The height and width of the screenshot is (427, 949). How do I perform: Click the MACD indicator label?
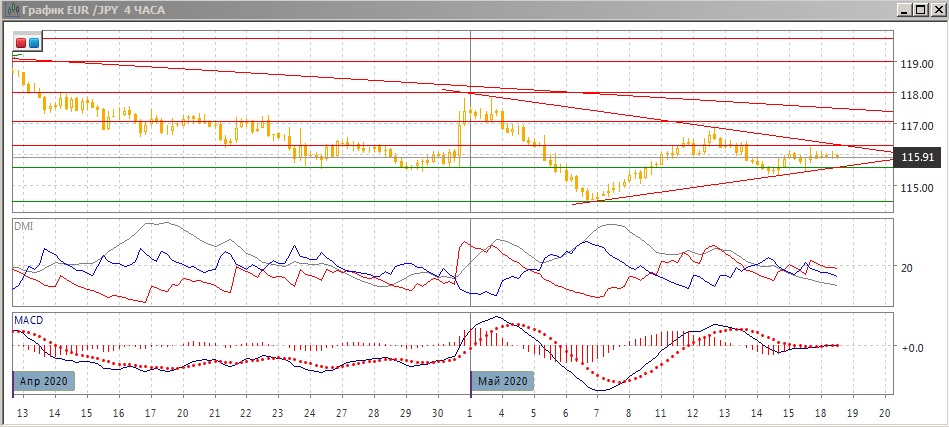(x=28, y=320)
